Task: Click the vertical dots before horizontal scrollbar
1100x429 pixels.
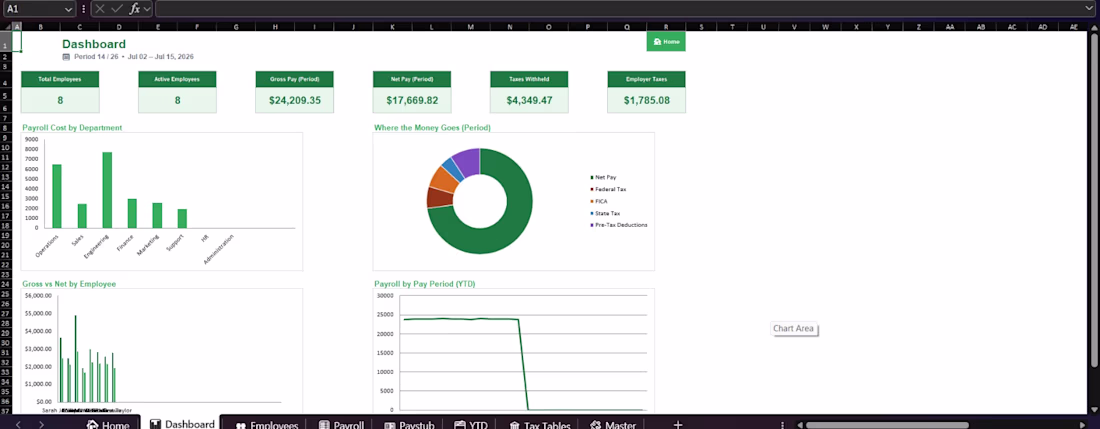Action: tap(782, 424)
